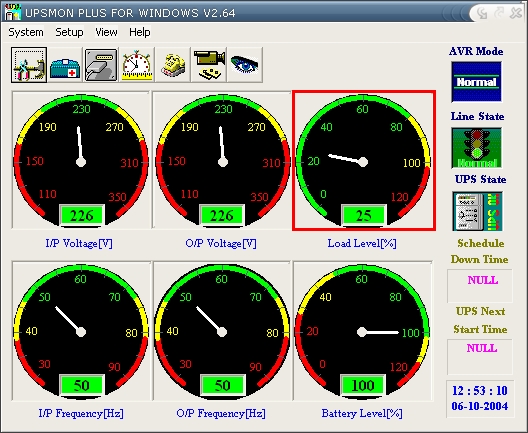Click the Battery Level 100 readout

click(x=363, y=385)
